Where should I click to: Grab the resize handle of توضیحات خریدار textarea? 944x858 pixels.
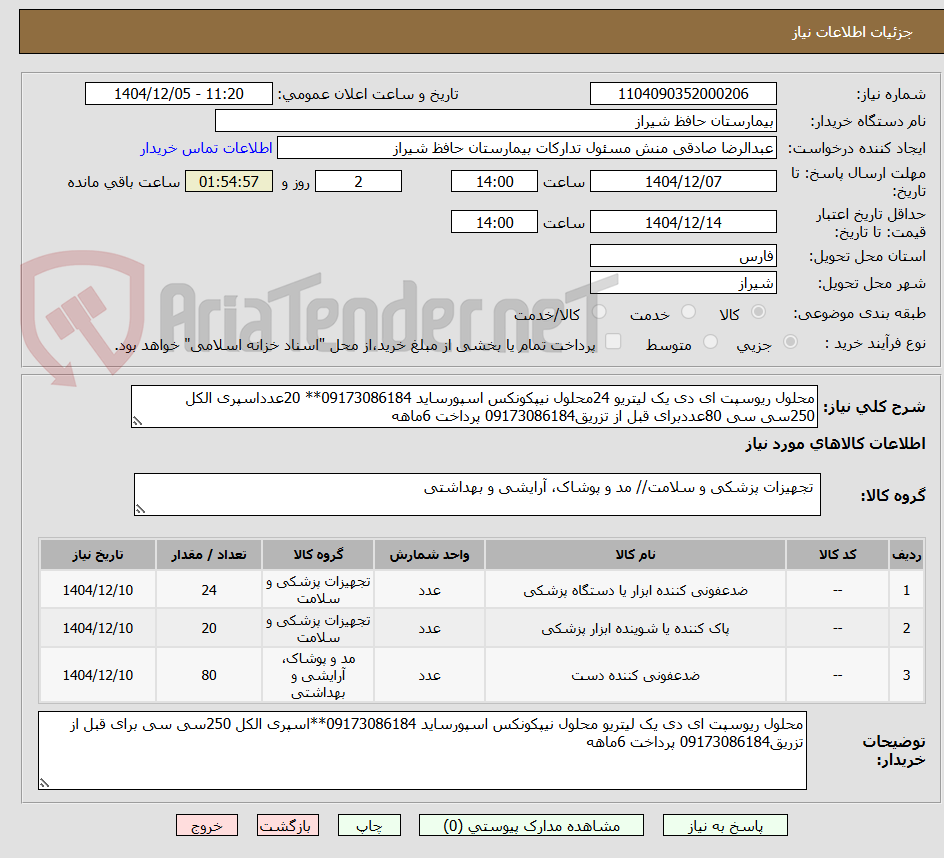point(44,783)
